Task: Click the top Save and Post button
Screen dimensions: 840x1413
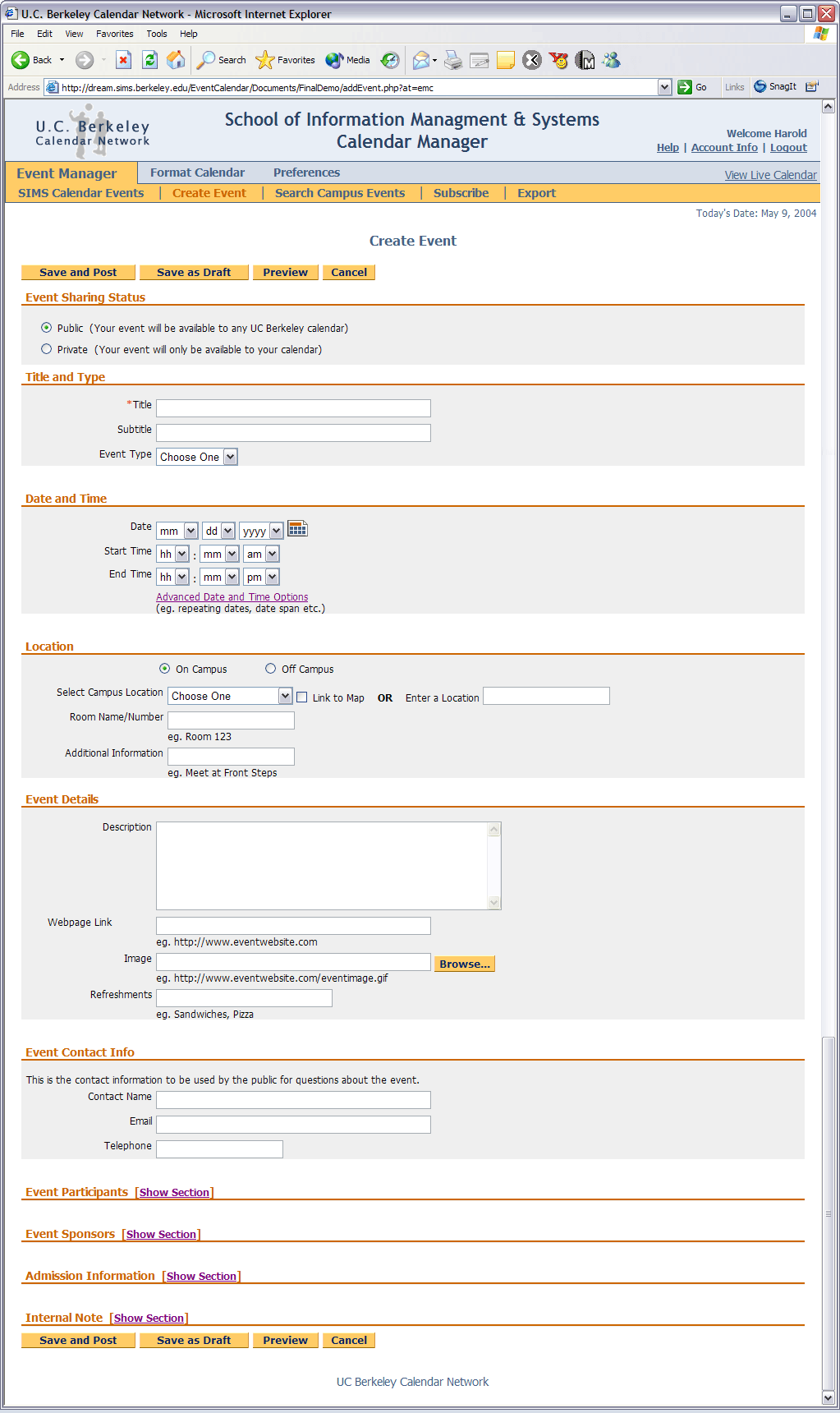Action: coord(78,272)
